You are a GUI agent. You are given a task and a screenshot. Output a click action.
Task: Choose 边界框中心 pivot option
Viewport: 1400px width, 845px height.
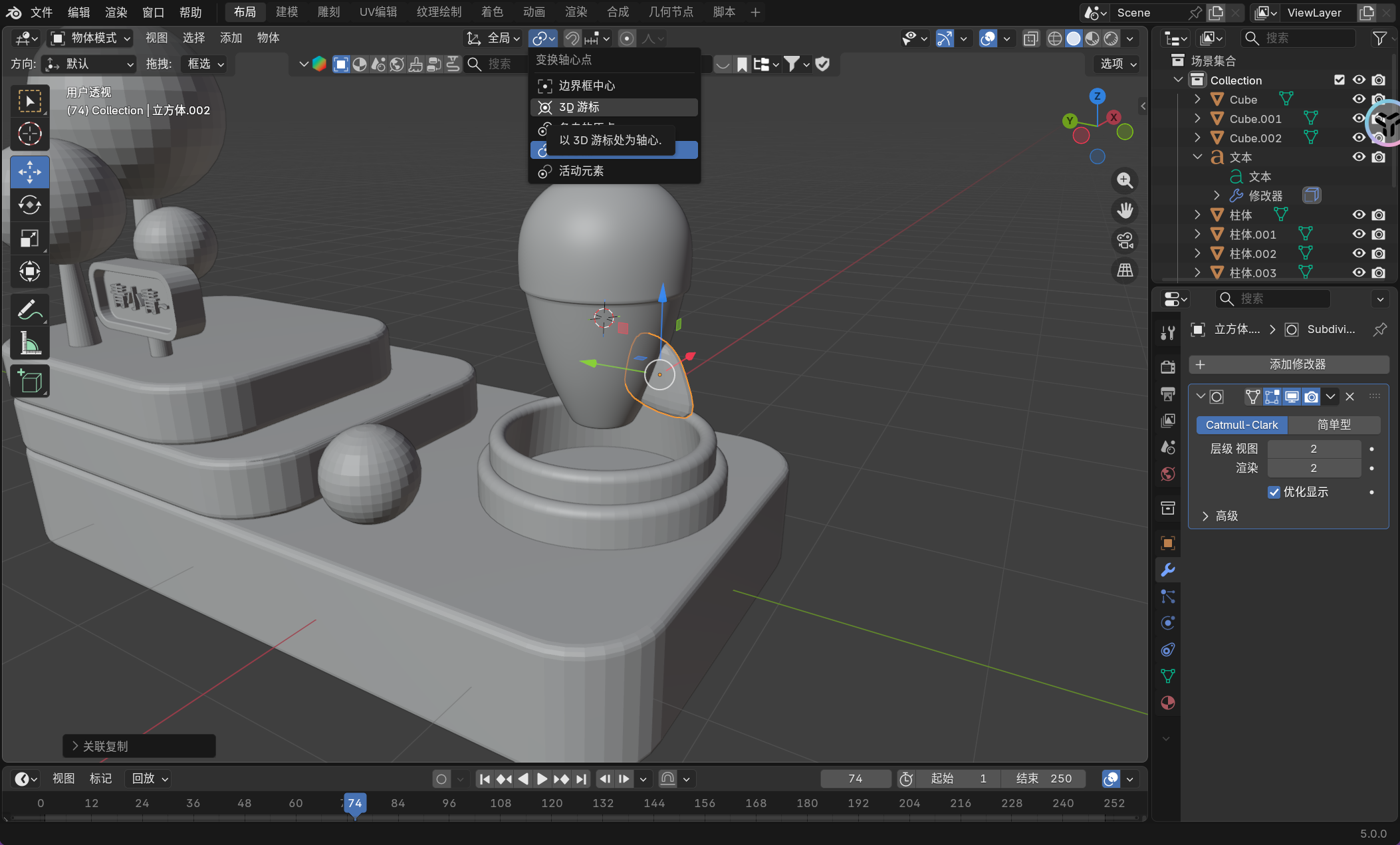[x=586, y=86]
